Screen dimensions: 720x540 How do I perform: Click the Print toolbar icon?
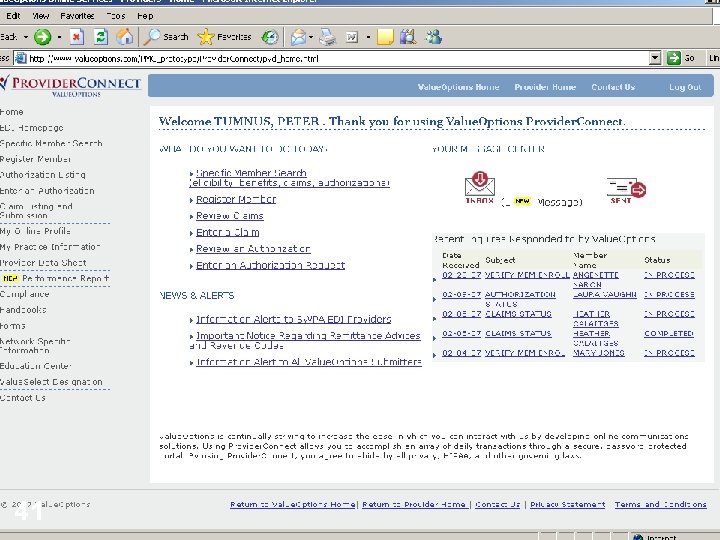click(328, 37)
